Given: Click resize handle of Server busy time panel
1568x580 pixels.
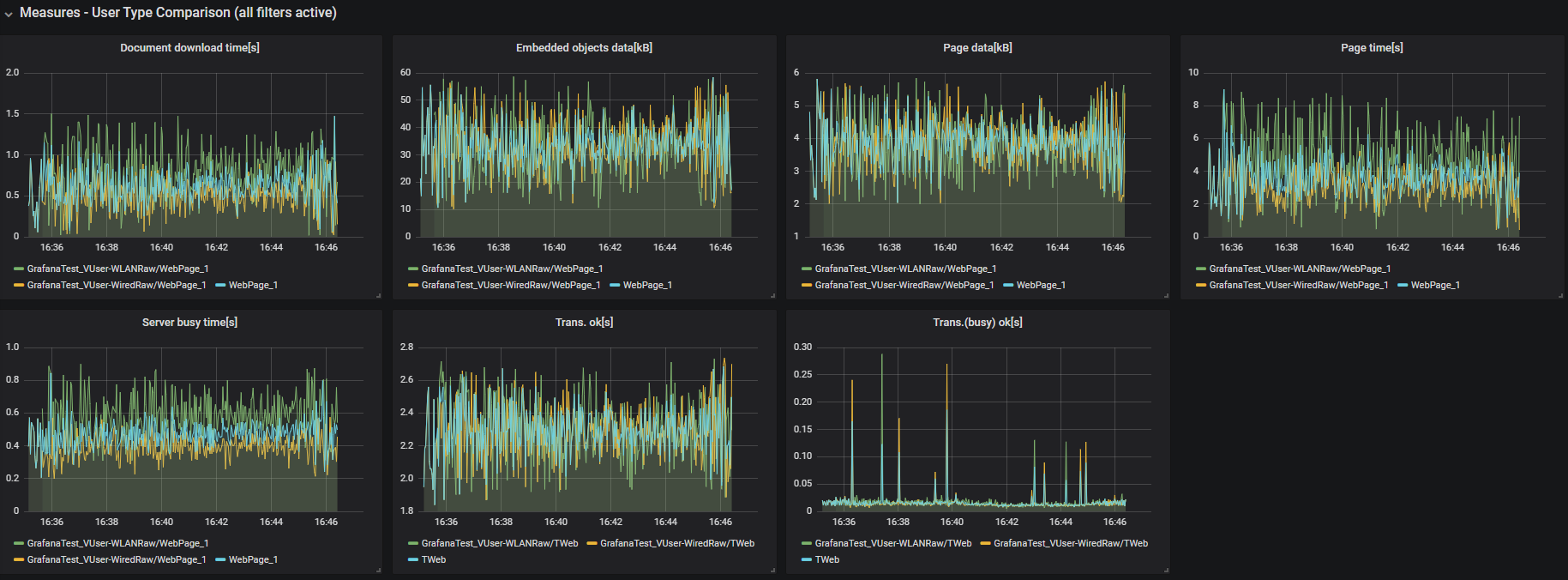Looking at the screenshot, I should pyautogui.click(x=378, y=570).
